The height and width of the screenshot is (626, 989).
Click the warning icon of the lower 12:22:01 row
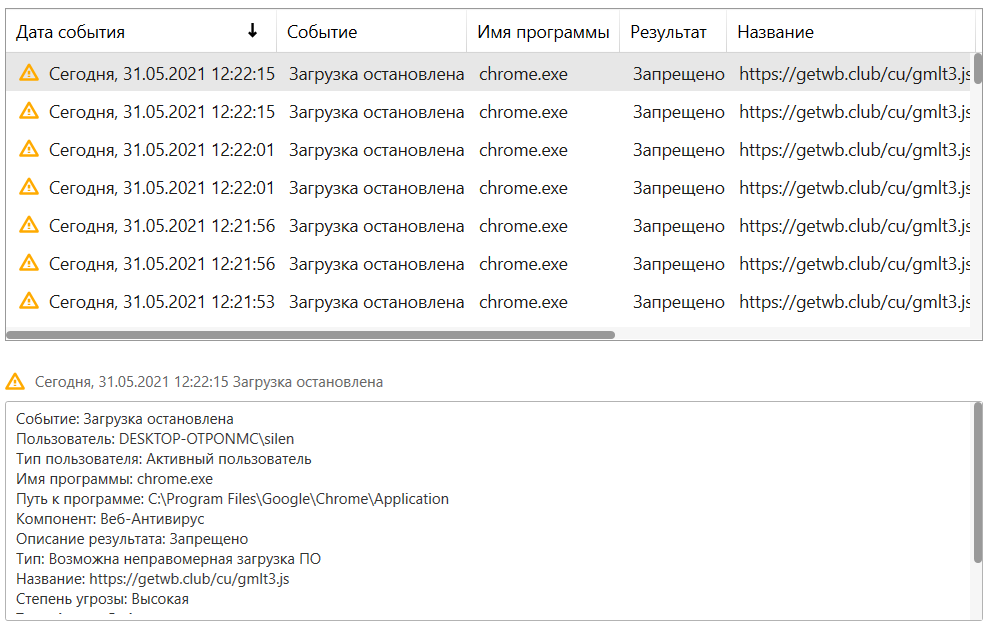click(x=29, y=187)
